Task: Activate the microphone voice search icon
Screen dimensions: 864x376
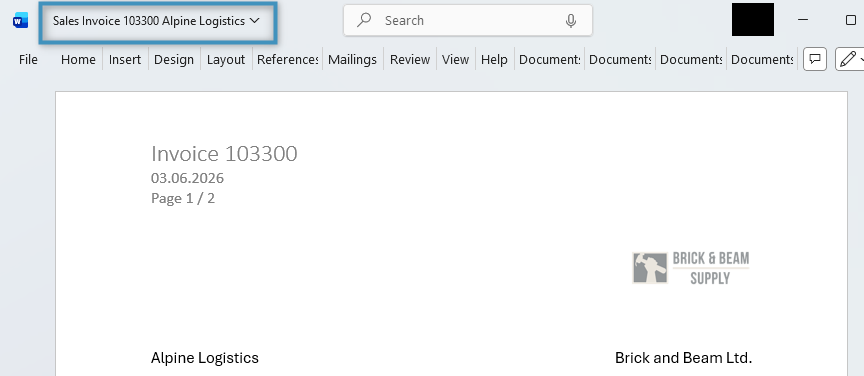Action: (x=571, y=21)
